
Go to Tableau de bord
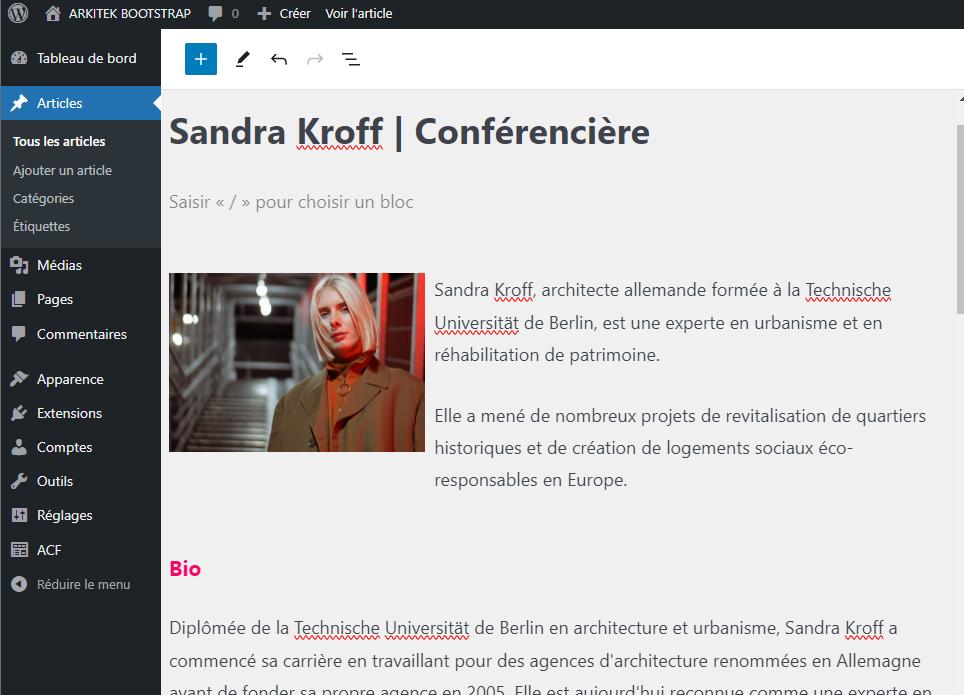[86, 58]
